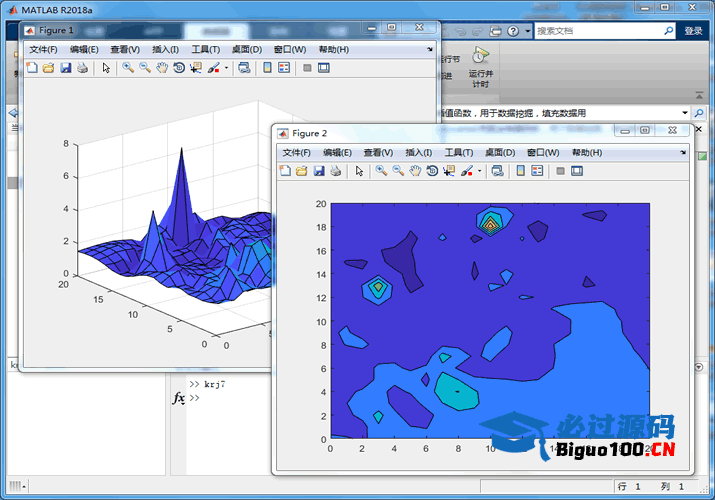Save figure icon in Figure 1 toolbar
The image size is (715, 500).
[x=66, y=68]
